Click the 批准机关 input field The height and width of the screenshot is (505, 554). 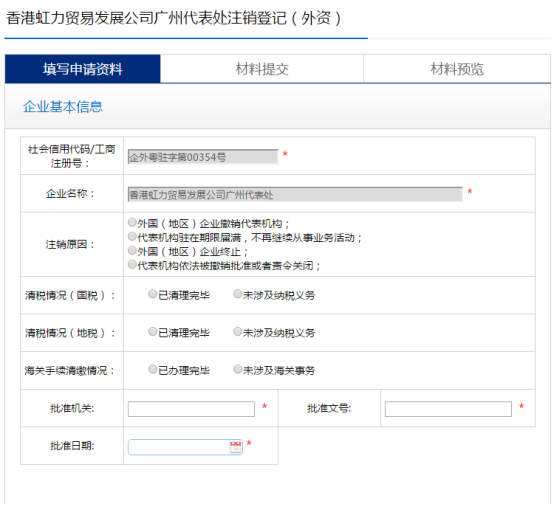[191, 409]
